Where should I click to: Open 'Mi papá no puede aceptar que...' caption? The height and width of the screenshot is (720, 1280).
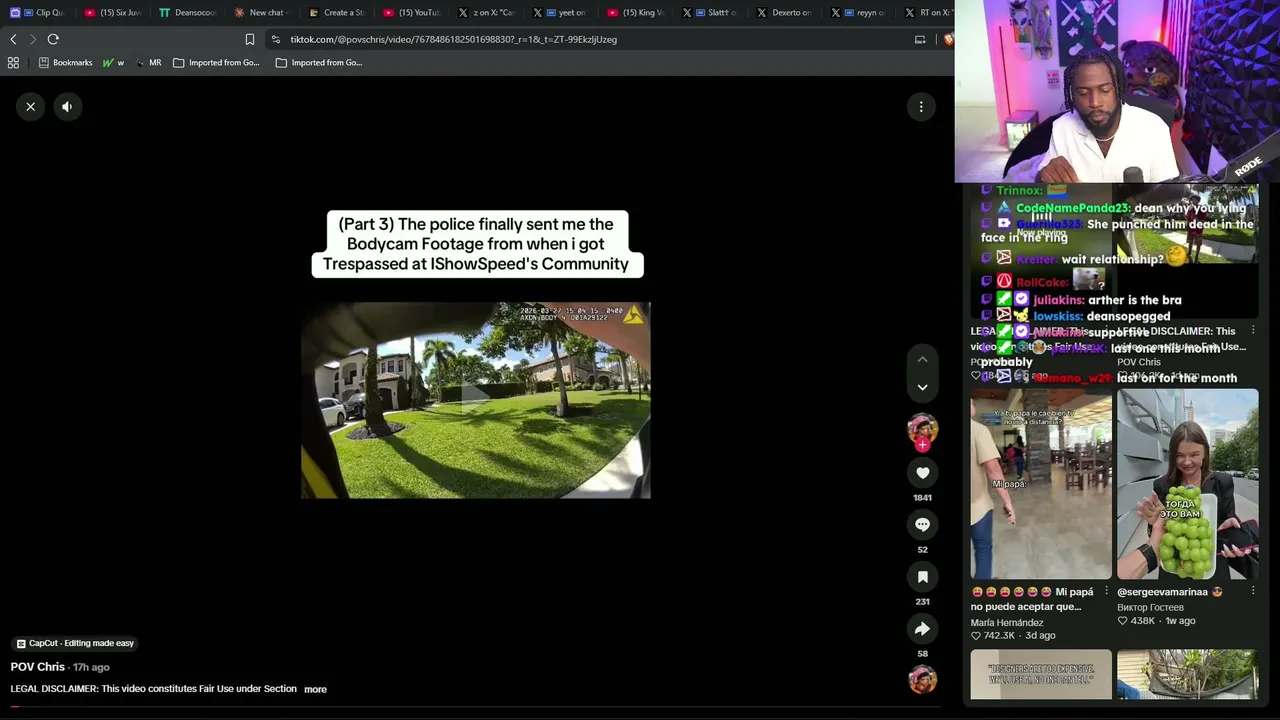1033,599
